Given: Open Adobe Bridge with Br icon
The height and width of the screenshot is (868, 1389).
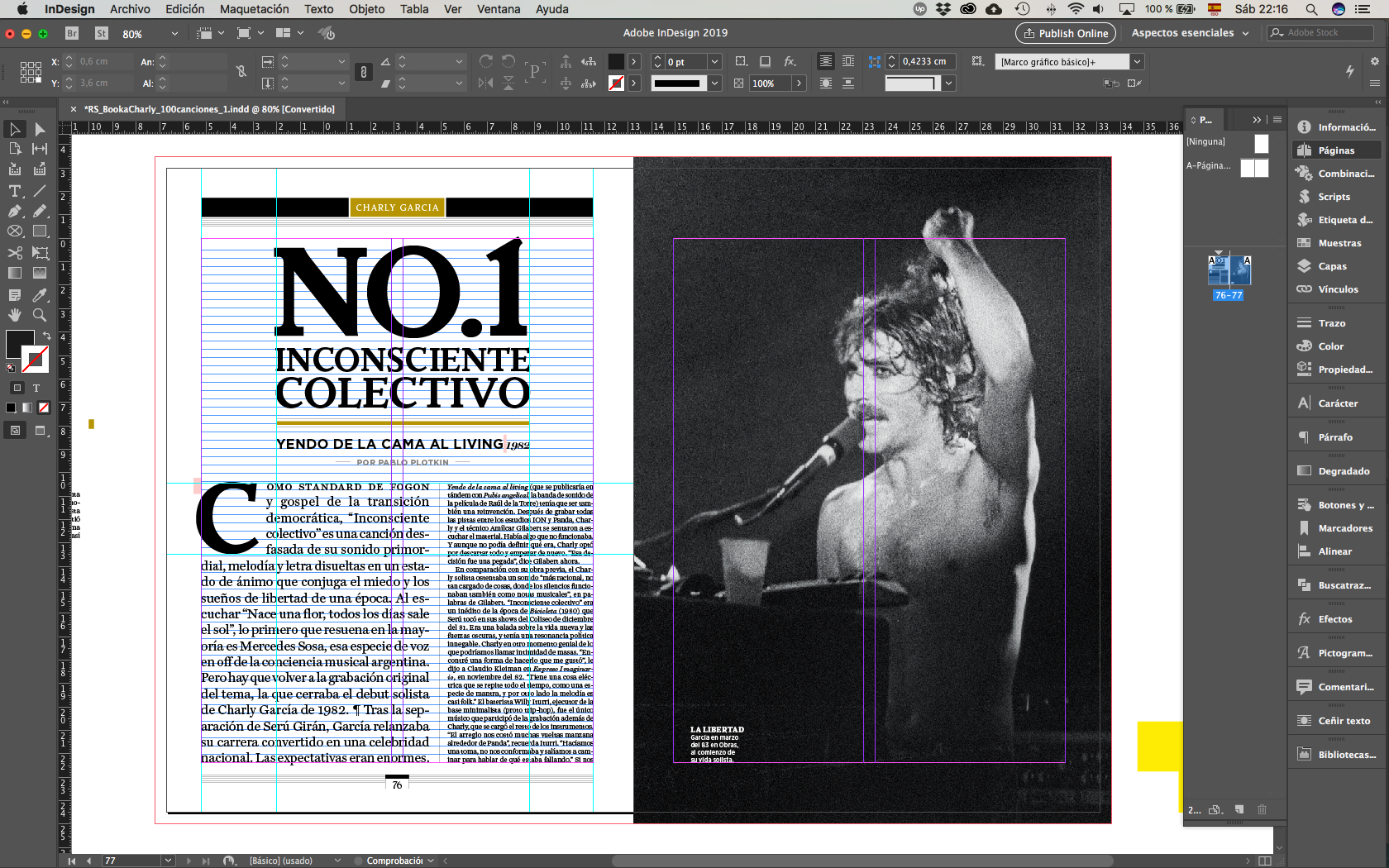Looking at the screenshot, I should [x=72, y=33].
